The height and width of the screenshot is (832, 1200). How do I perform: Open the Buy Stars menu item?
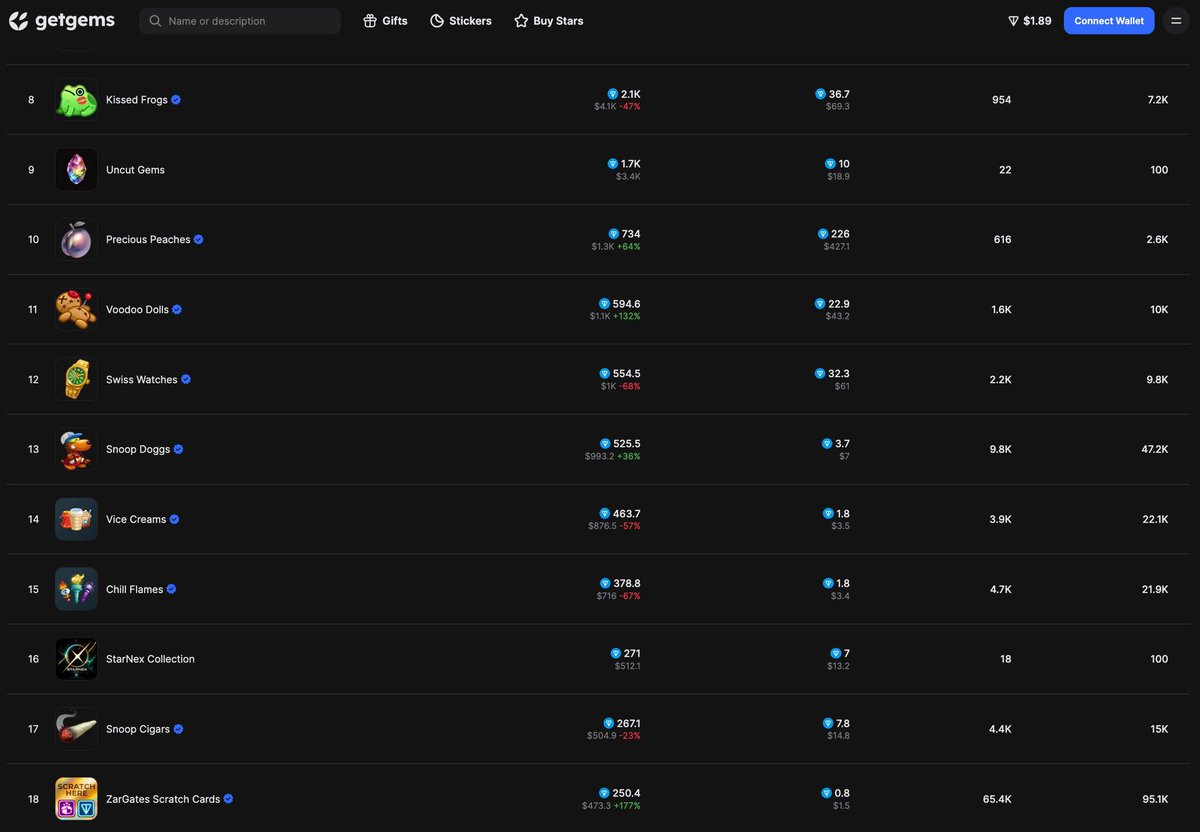coord(548,21)
